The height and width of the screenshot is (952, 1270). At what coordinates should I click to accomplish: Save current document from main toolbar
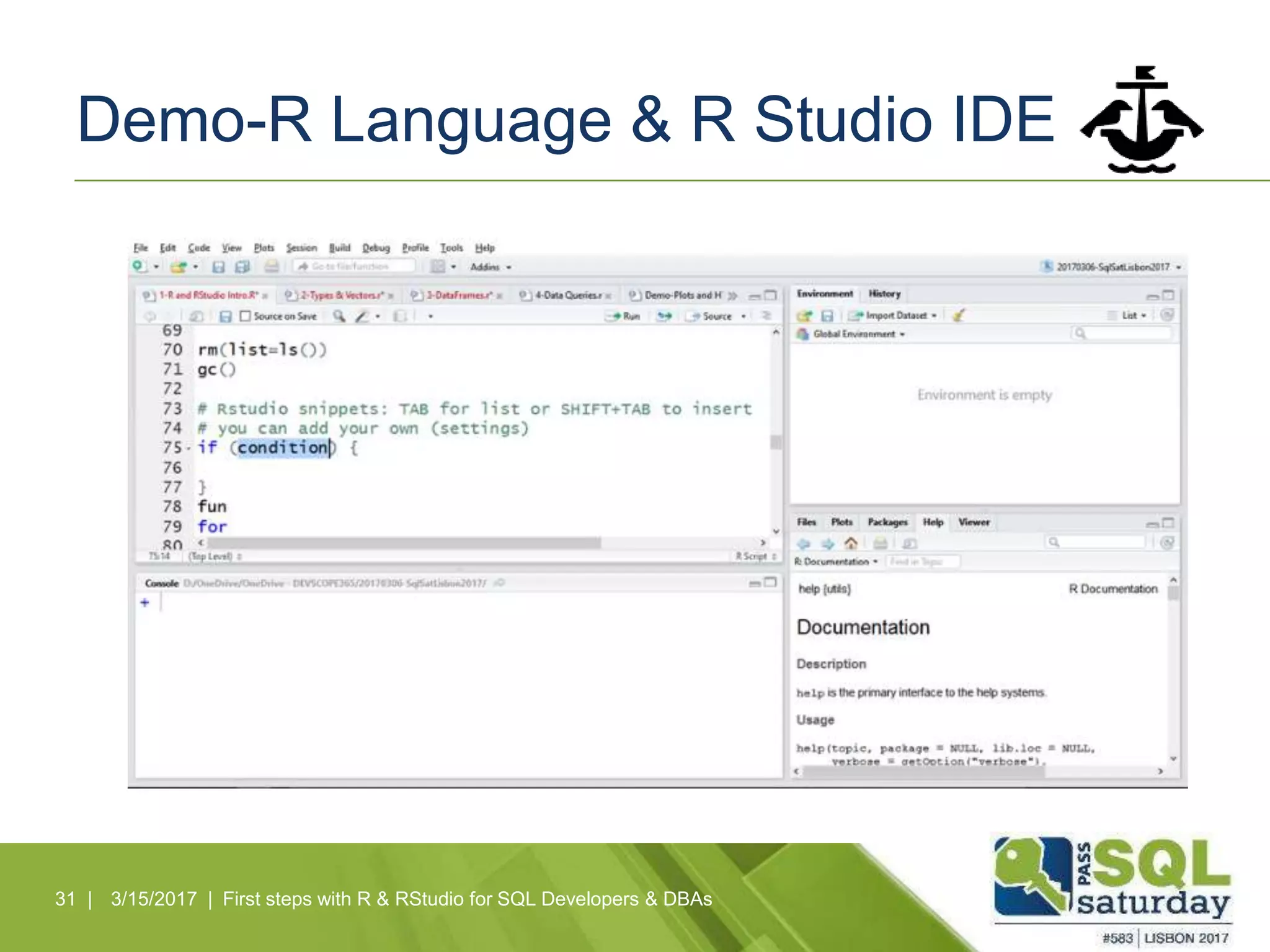[218, 267]
